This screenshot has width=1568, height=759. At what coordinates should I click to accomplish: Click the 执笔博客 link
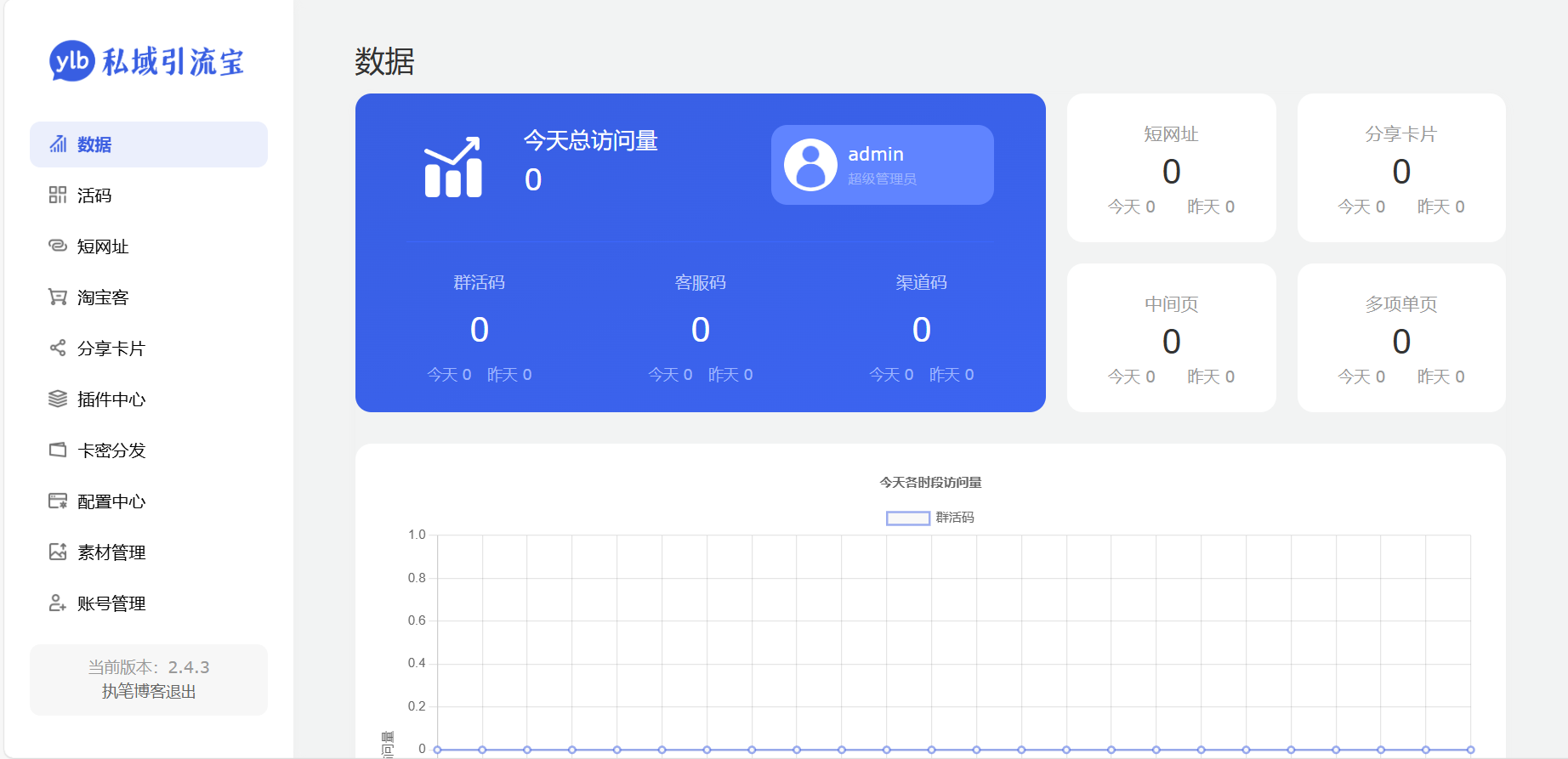pos(134,692)
